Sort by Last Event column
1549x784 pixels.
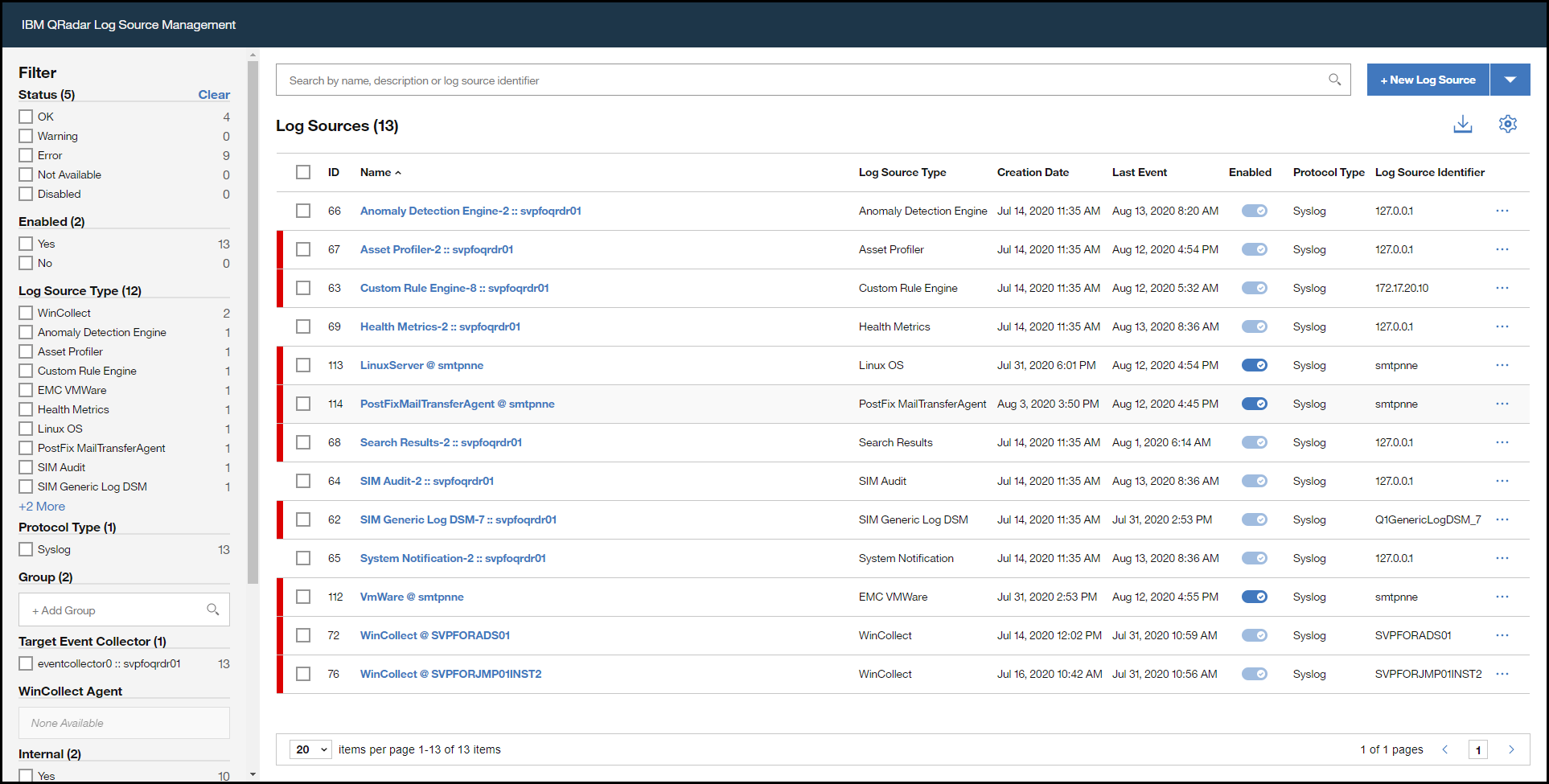[1140, 172]
